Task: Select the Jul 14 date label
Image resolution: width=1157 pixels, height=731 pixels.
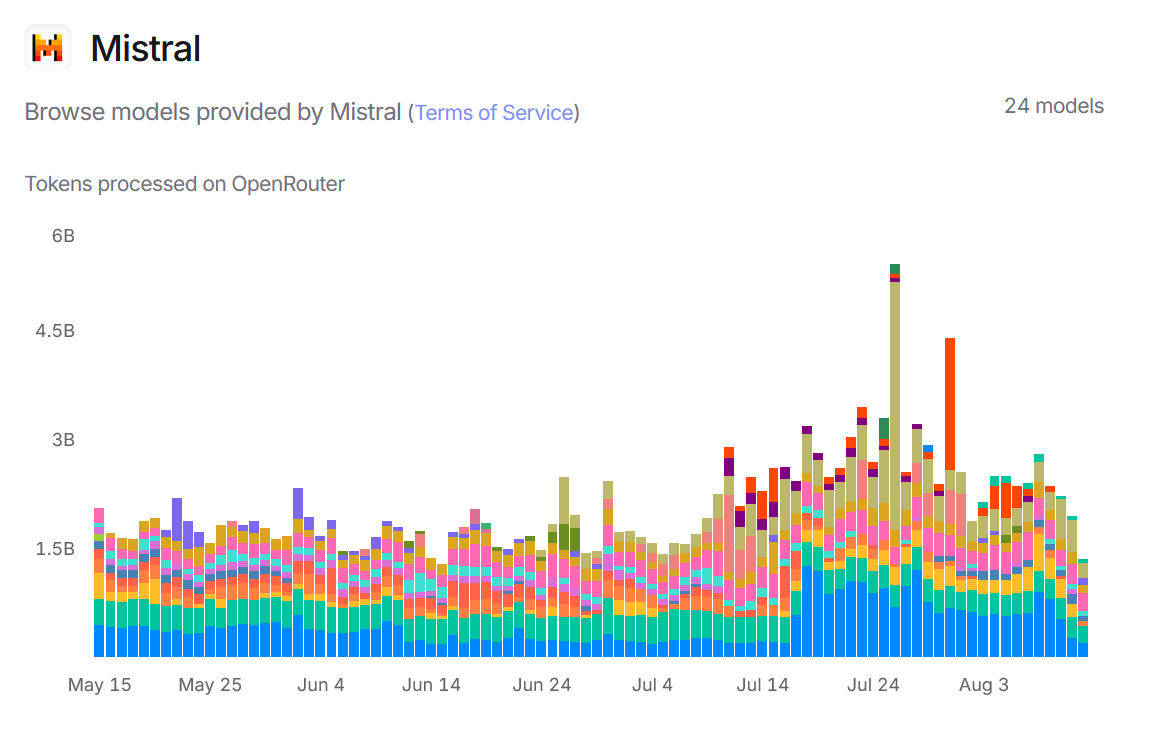Action: tap(763, 685)
